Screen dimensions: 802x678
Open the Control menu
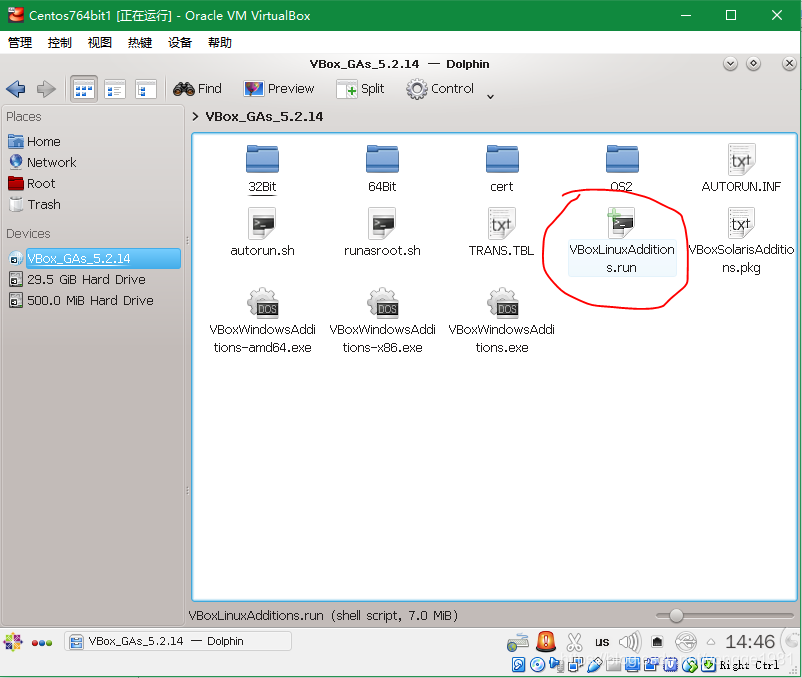[440, 89]
